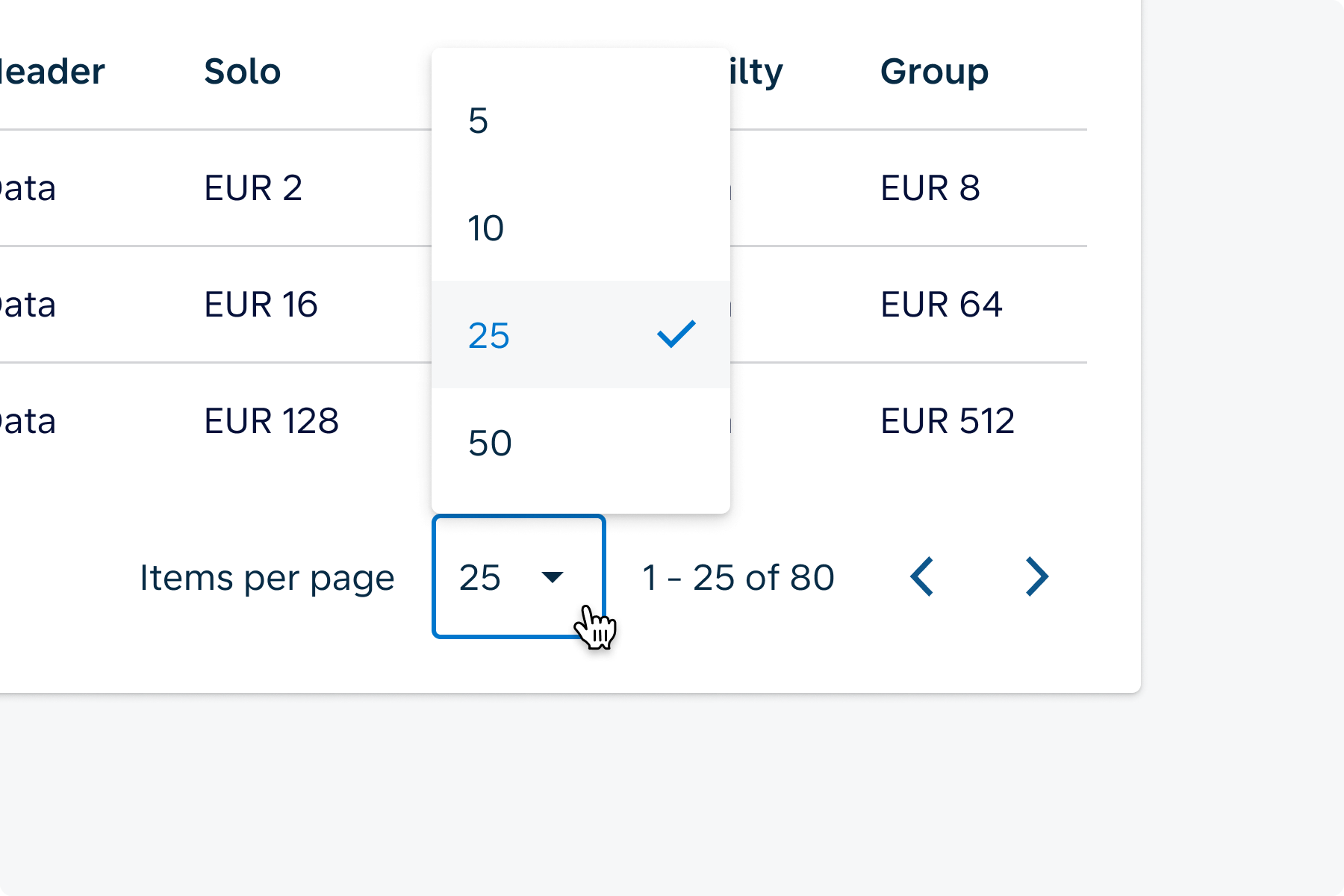The height and width of the screenshot is (896, 1344).
Task: Click the 1 - 25 of 80 range text
Action: tap(738, 578)
